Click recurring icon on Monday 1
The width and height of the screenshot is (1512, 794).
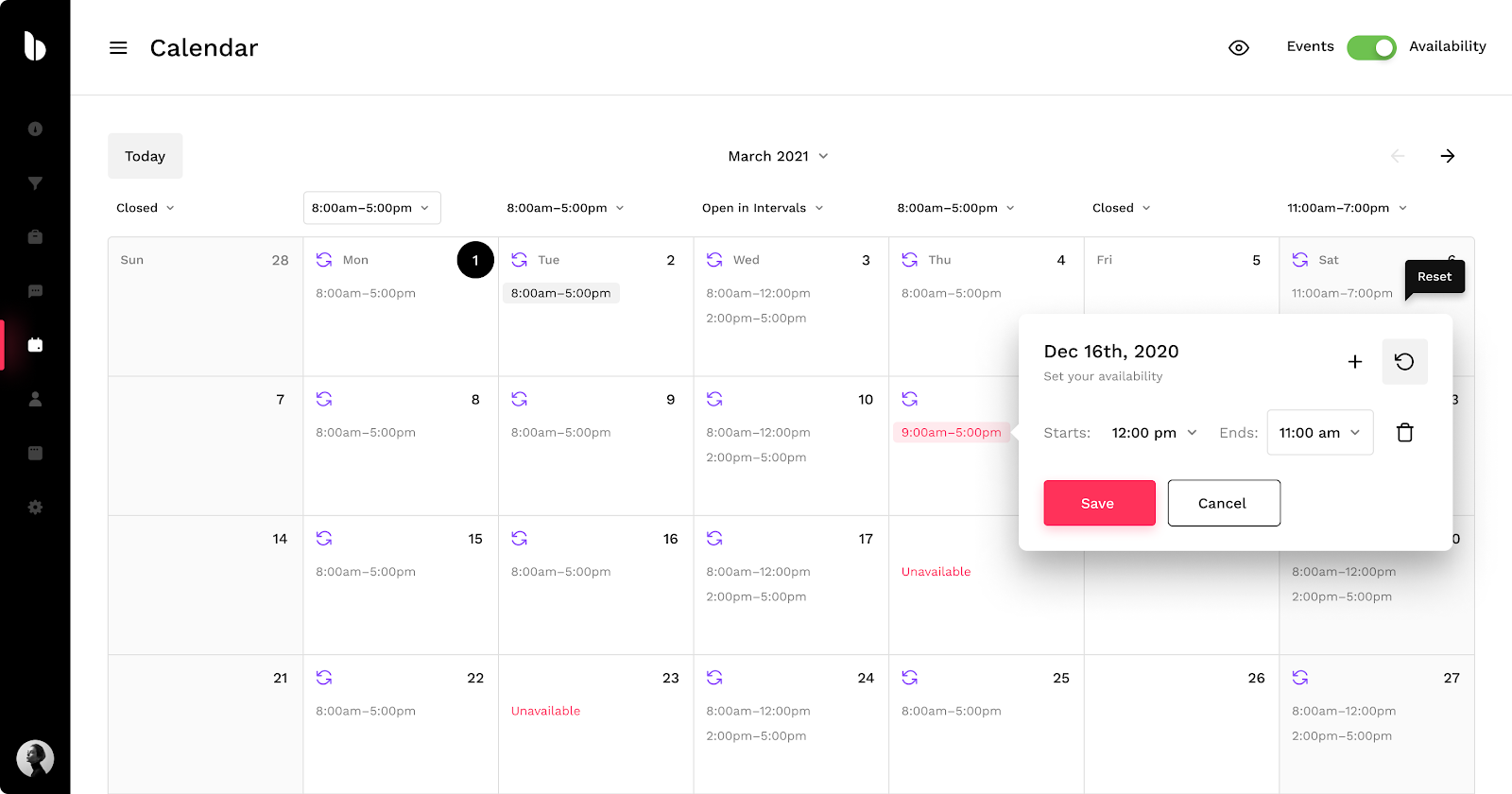coord(324,260)
